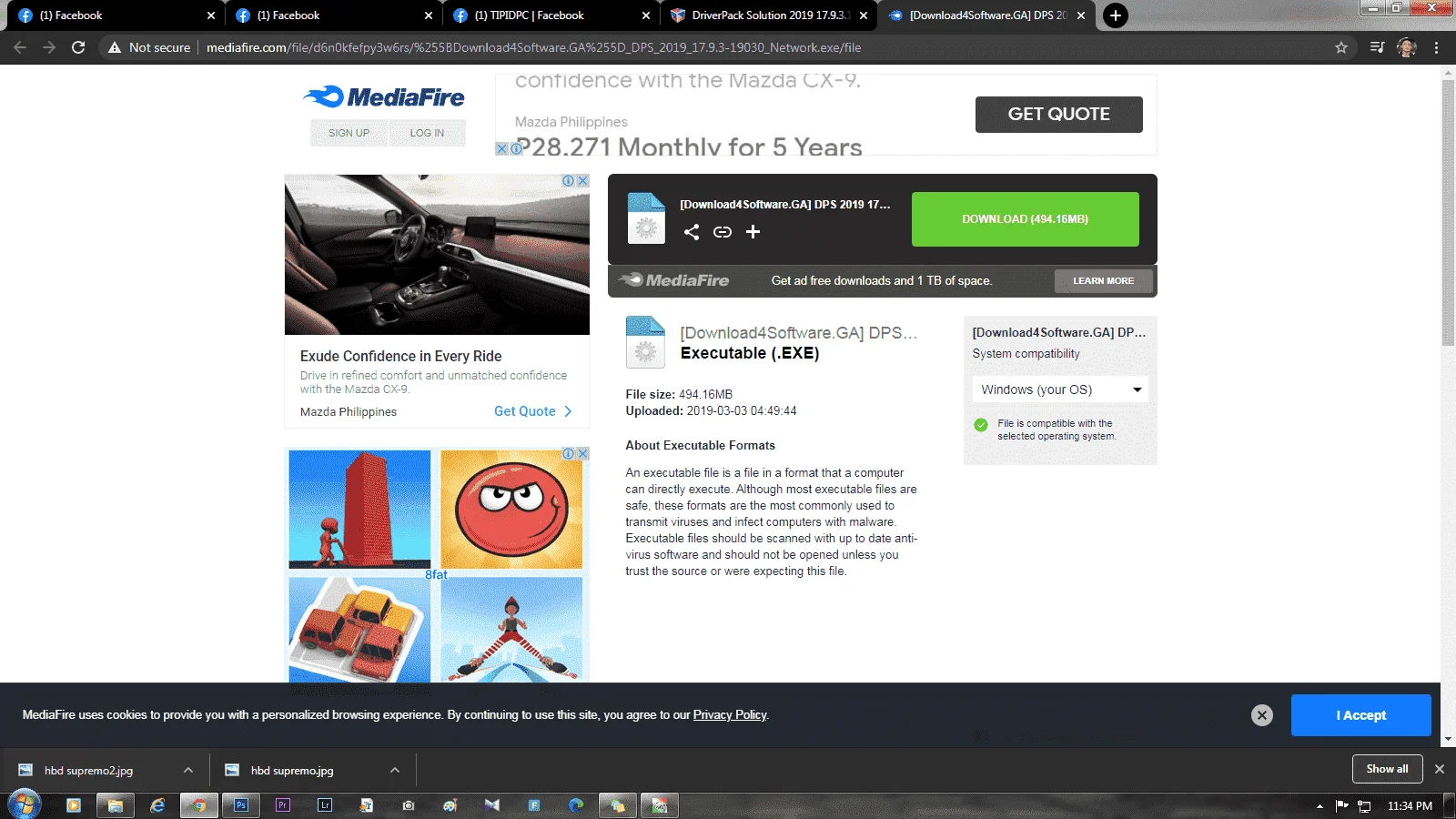Click the green DOWNLOAD (494.16MB) button

coord(1026,219)
